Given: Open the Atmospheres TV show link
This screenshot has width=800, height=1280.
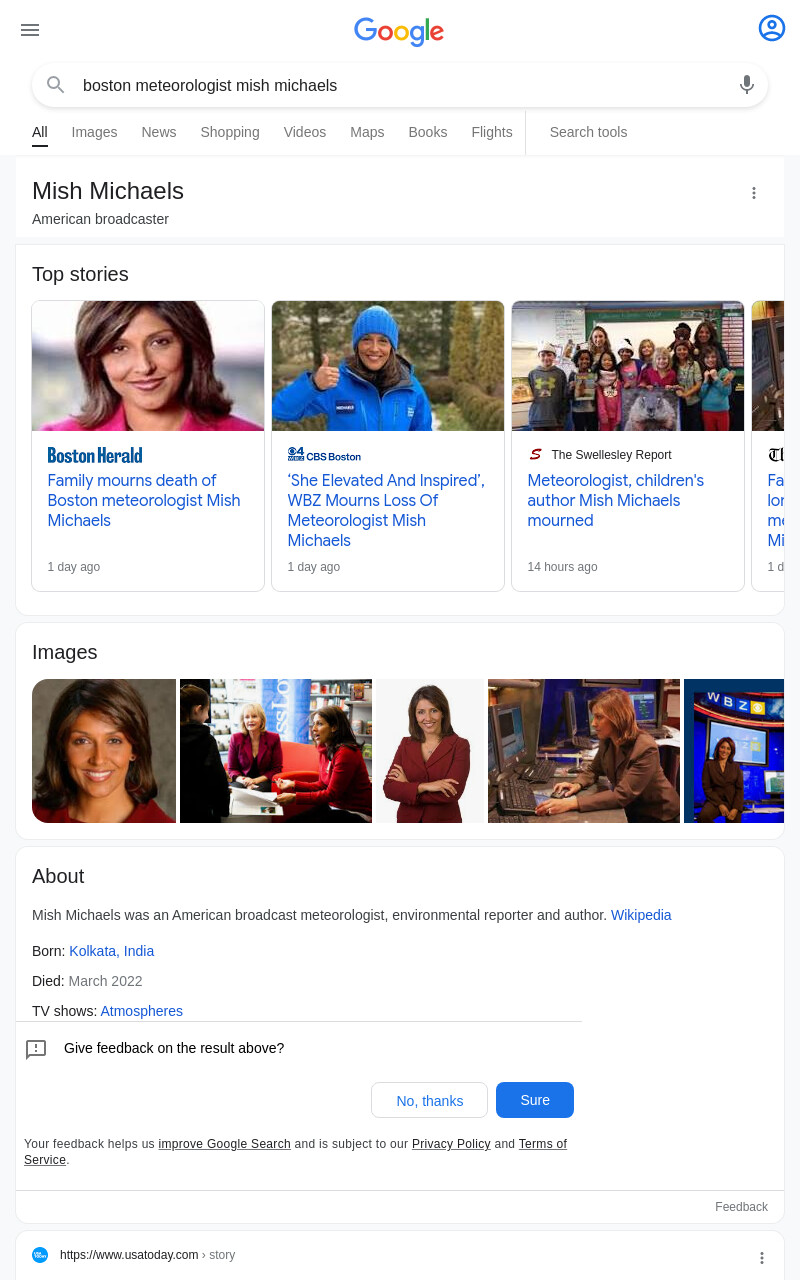Looking at the screenshot, I should (x=142, y=1011).
